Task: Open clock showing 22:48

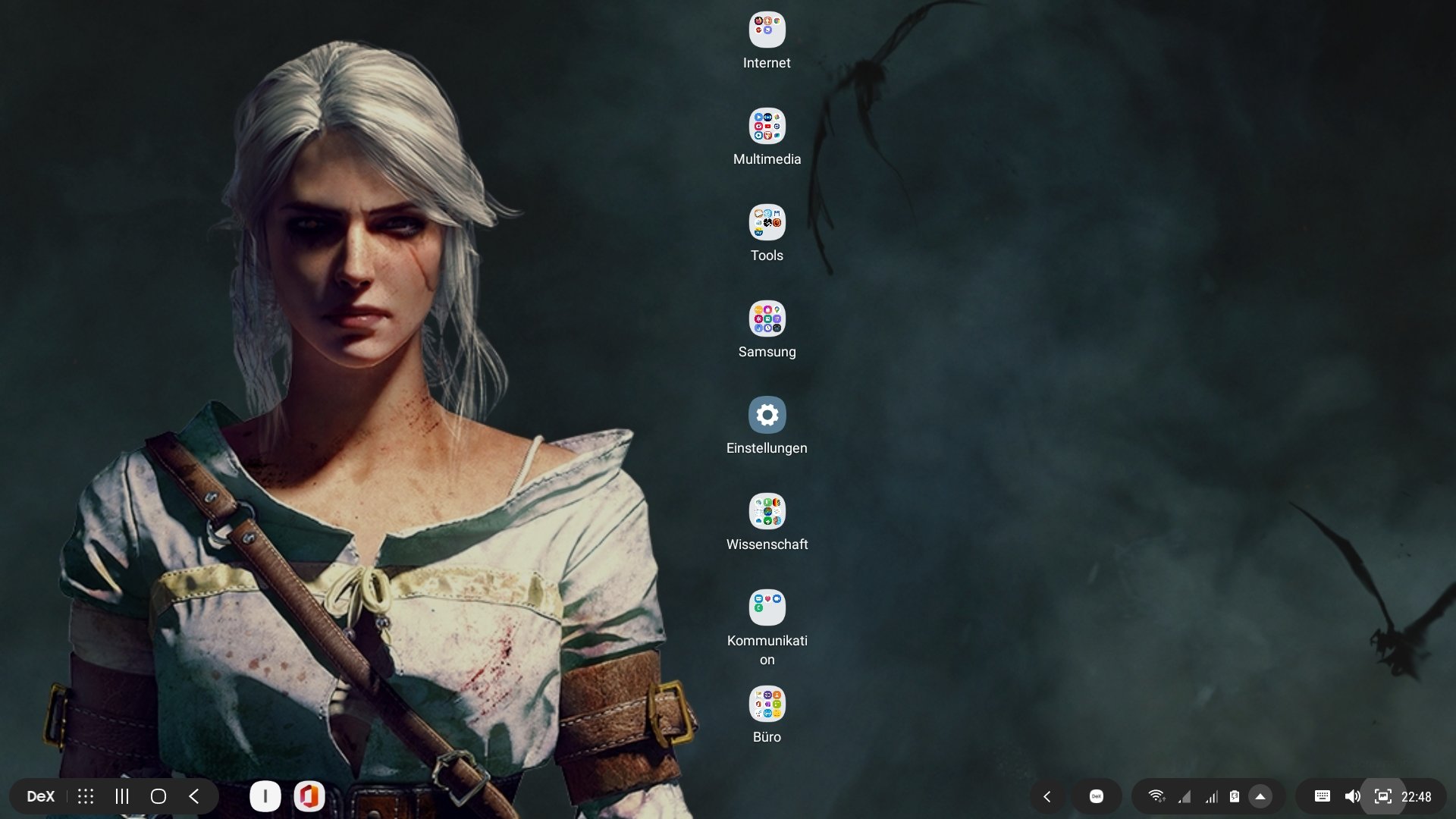Action: [x=1417, y=797]
